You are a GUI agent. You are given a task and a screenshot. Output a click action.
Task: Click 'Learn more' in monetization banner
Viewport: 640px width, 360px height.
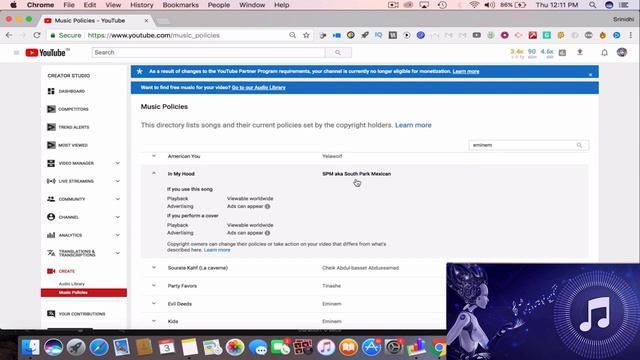[x=466, y=71]
